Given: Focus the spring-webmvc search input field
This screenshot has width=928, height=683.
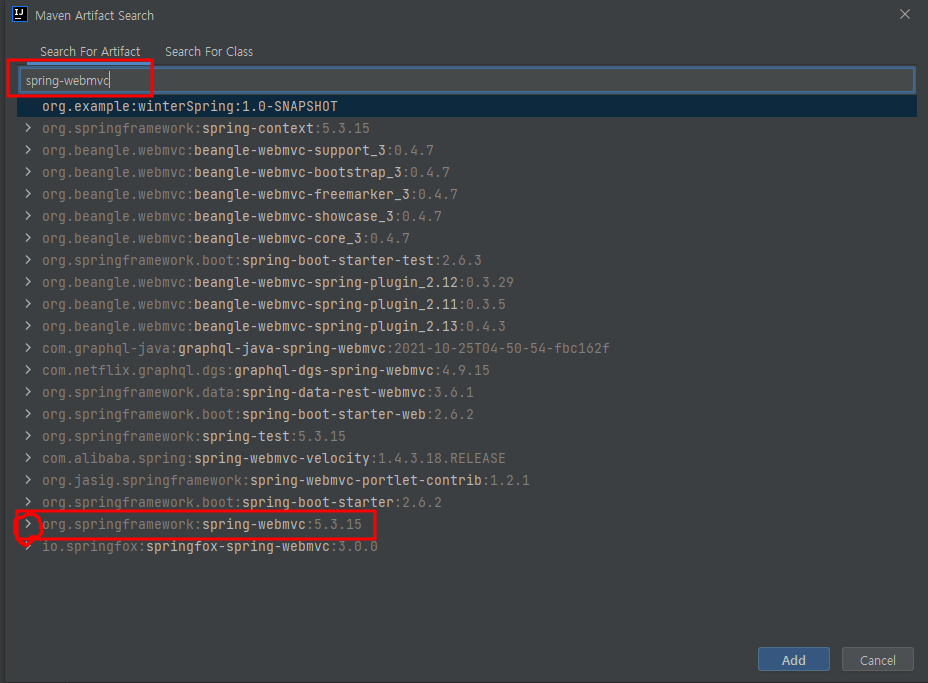Looking at the screenshot, I should [x=467, y=80].
